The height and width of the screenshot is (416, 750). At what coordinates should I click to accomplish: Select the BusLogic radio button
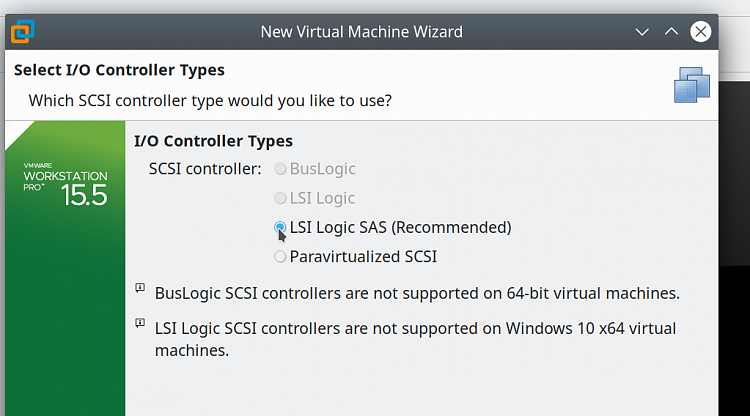280,169
